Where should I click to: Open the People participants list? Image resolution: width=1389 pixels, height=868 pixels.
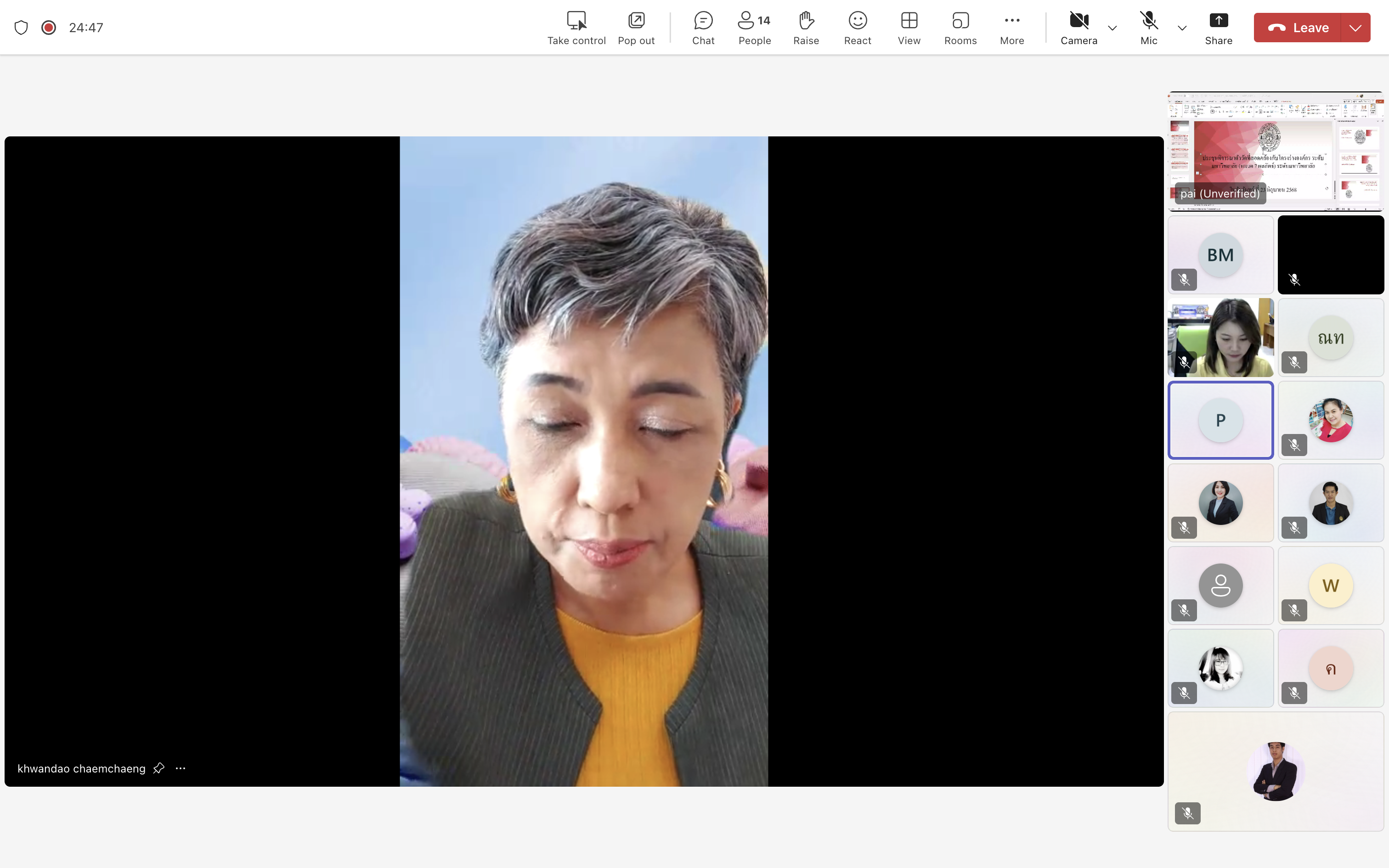click(x=754, y=28)
